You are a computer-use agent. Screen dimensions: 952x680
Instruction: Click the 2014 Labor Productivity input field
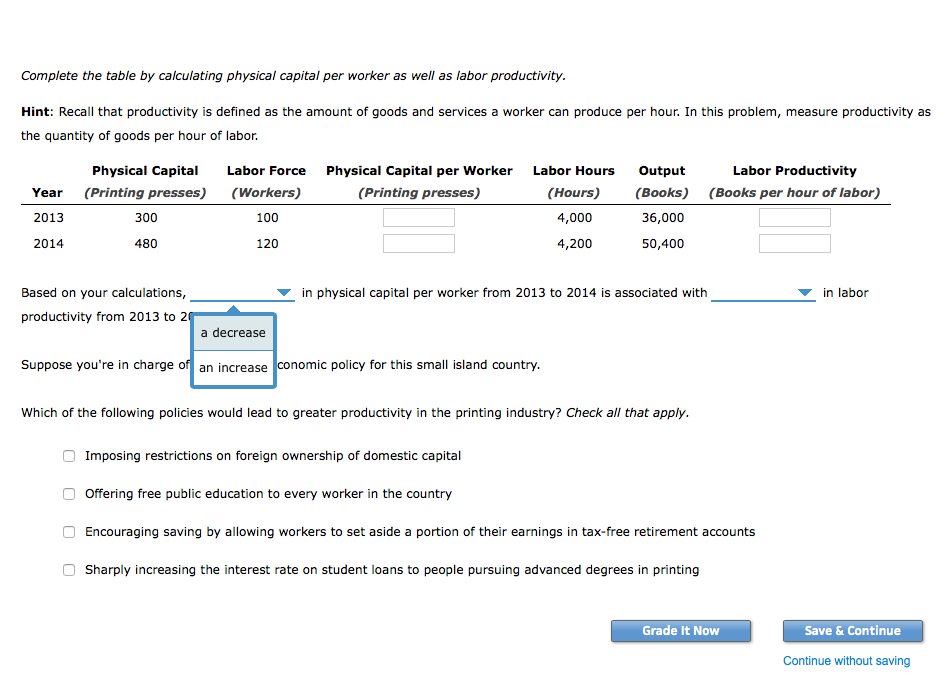click(794, 242)
